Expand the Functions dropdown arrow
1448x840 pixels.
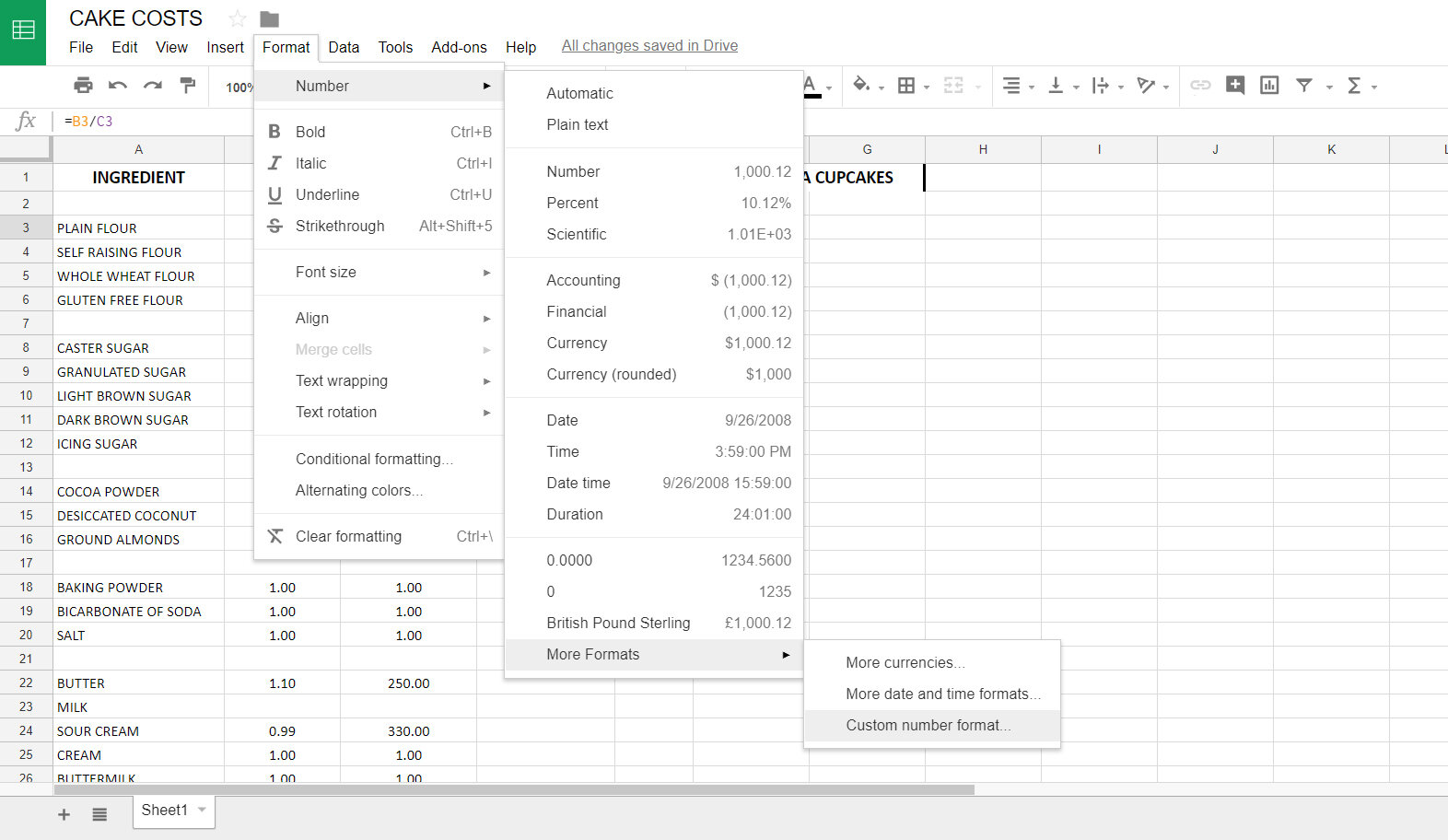coord(1374,87)
